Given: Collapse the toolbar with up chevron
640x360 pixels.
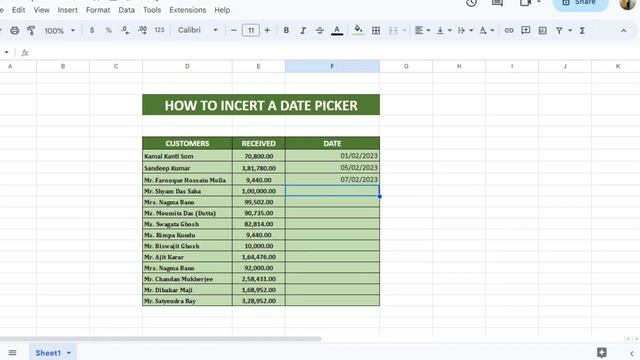Looking at the screenshot, I should click(623, 31).
